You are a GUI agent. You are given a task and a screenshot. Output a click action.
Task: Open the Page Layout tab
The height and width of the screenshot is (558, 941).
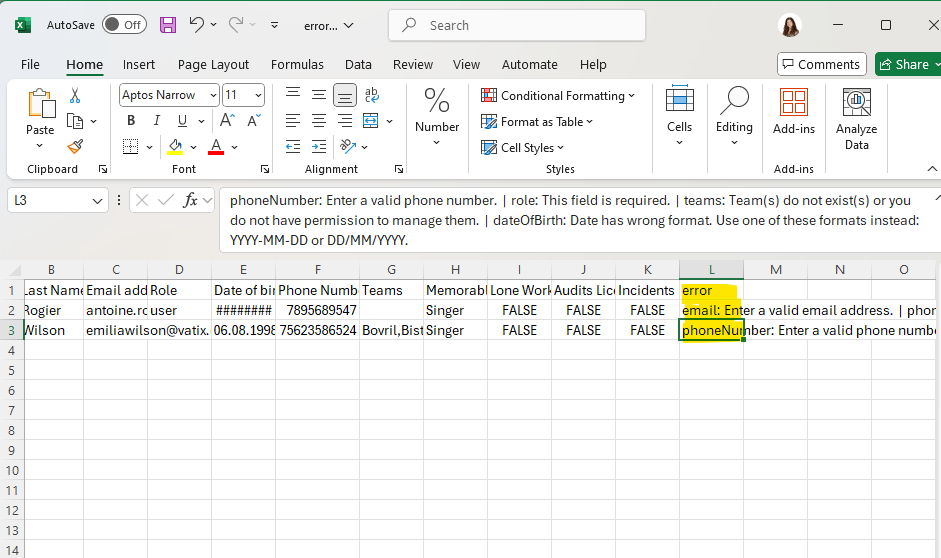tap(213, 64)
